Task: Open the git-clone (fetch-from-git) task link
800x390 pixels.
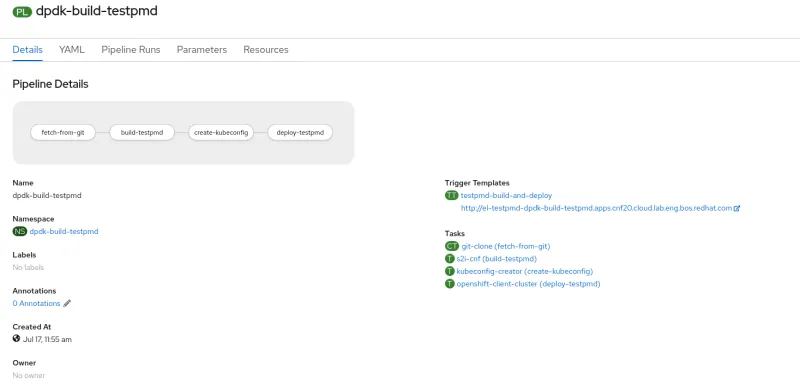Action: 506,246
